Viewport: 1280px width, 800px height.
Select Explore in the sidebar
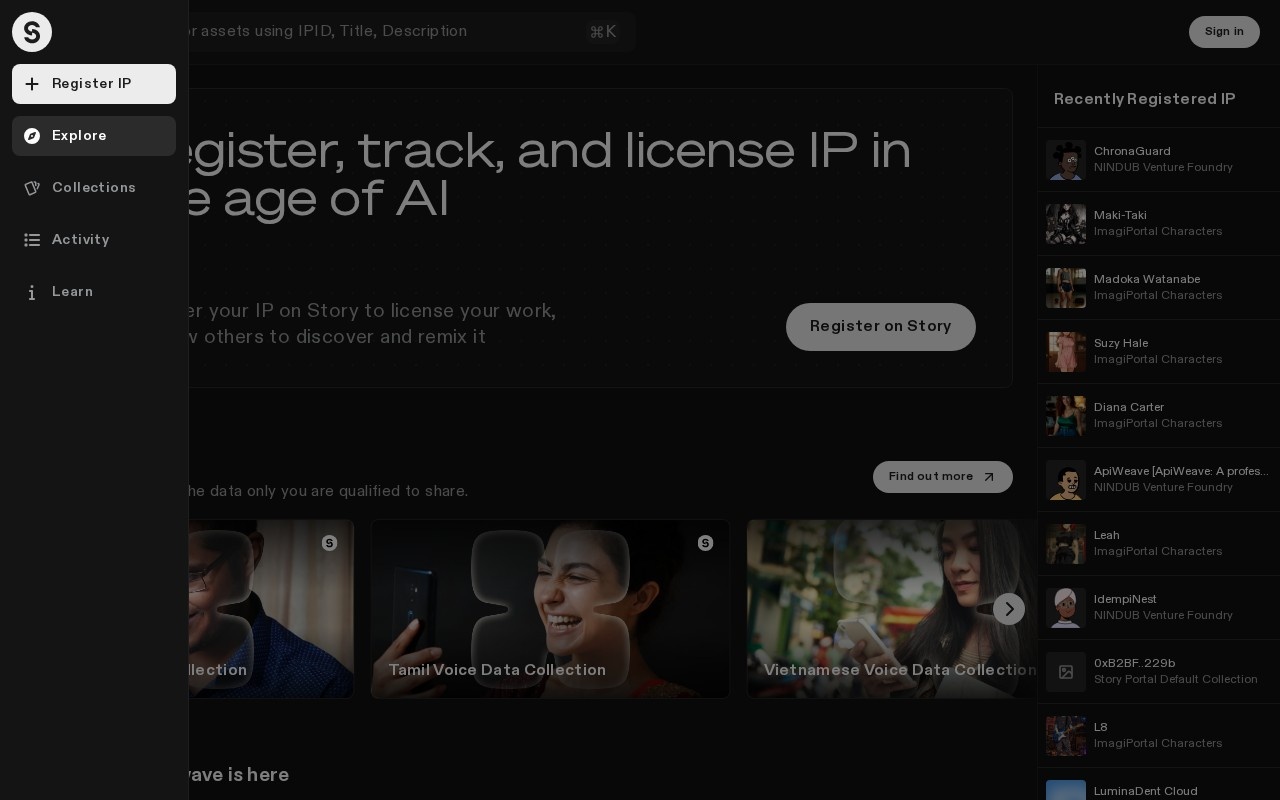(94, 136)
